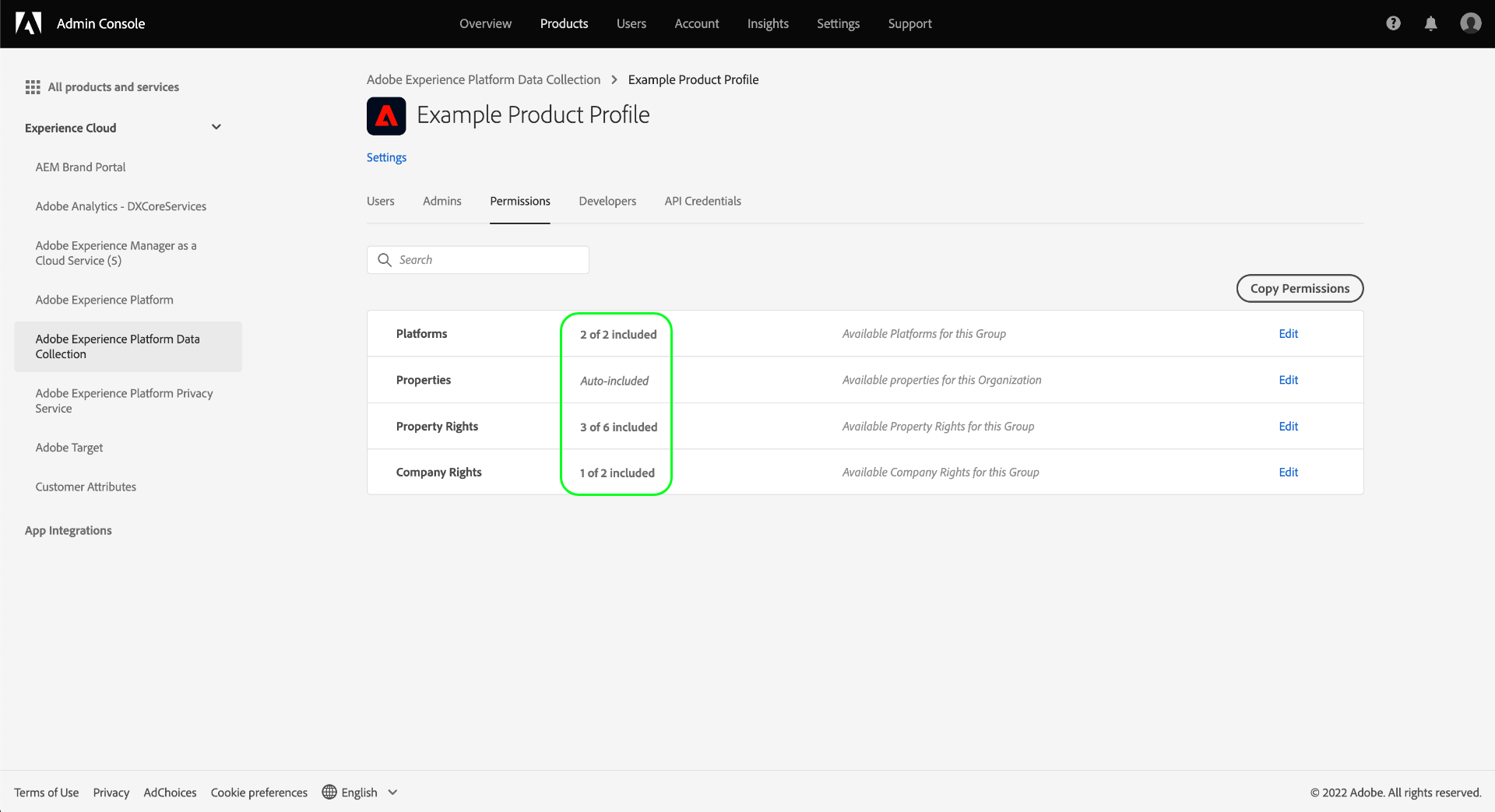Open the Insights menu
Screen dimensions: 1495x812
tap(768, 23)
